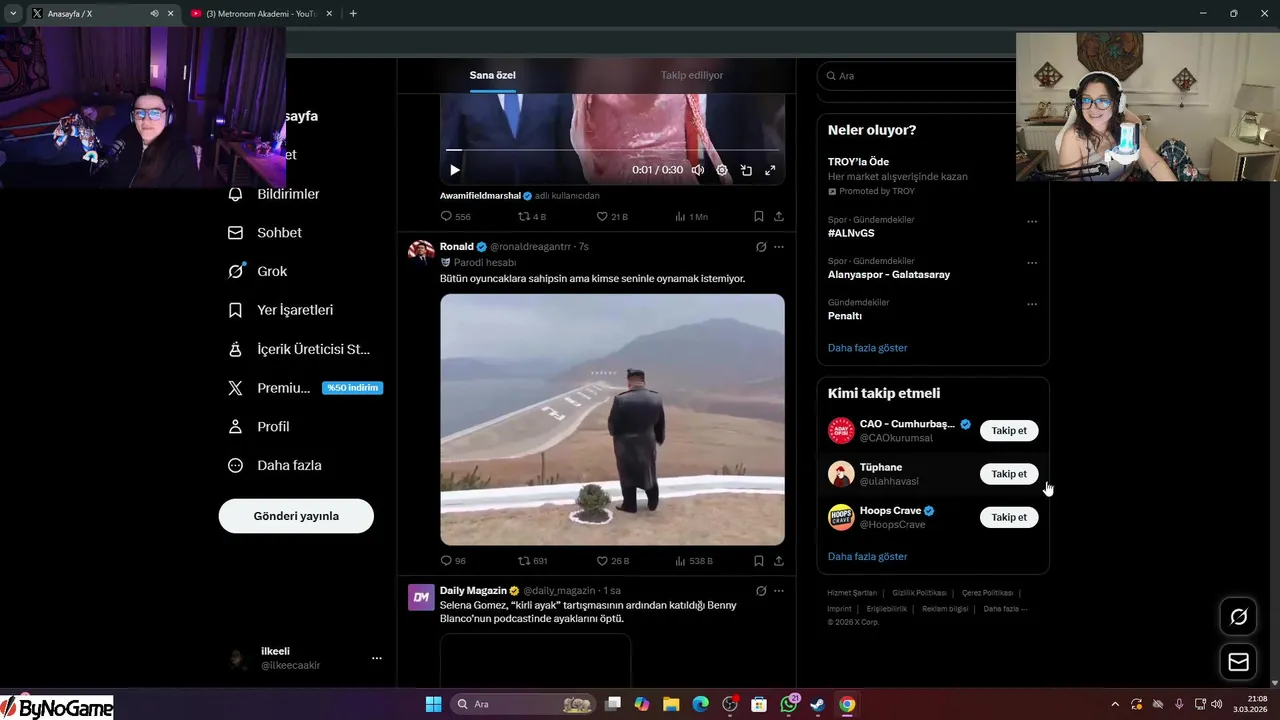The image size is (1280, 720).
Task: Open more options for #ALNvGS trend
Action: (x=1032, y=221)
